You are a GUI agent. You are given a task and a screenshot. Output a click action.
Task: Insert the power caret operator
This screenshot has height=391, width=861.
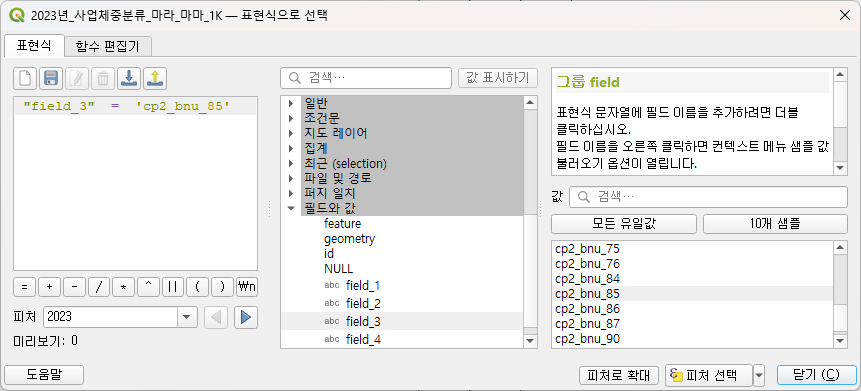[x=148, y=287]
